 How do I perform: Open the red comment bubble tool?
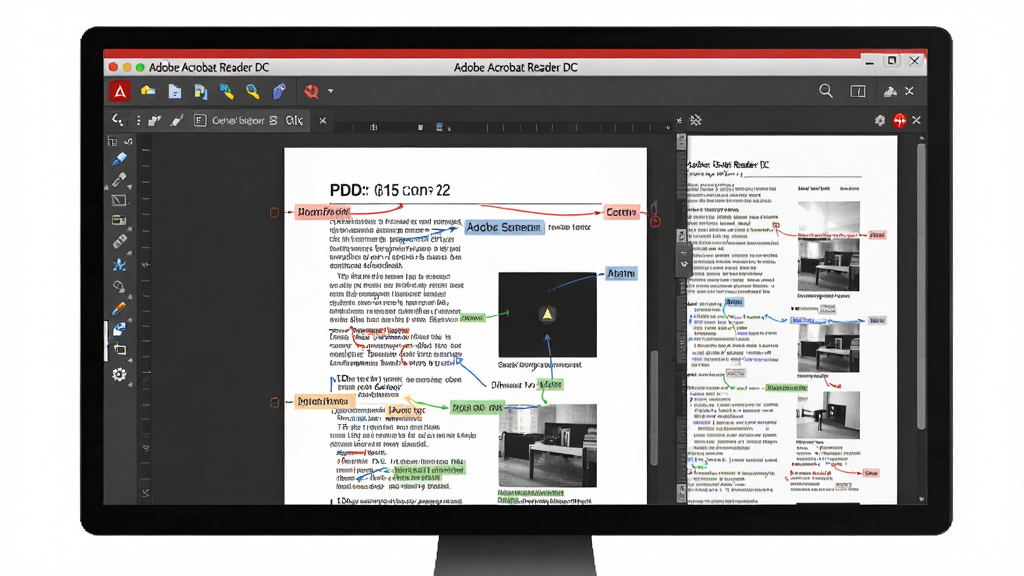[x=312, y=91]
